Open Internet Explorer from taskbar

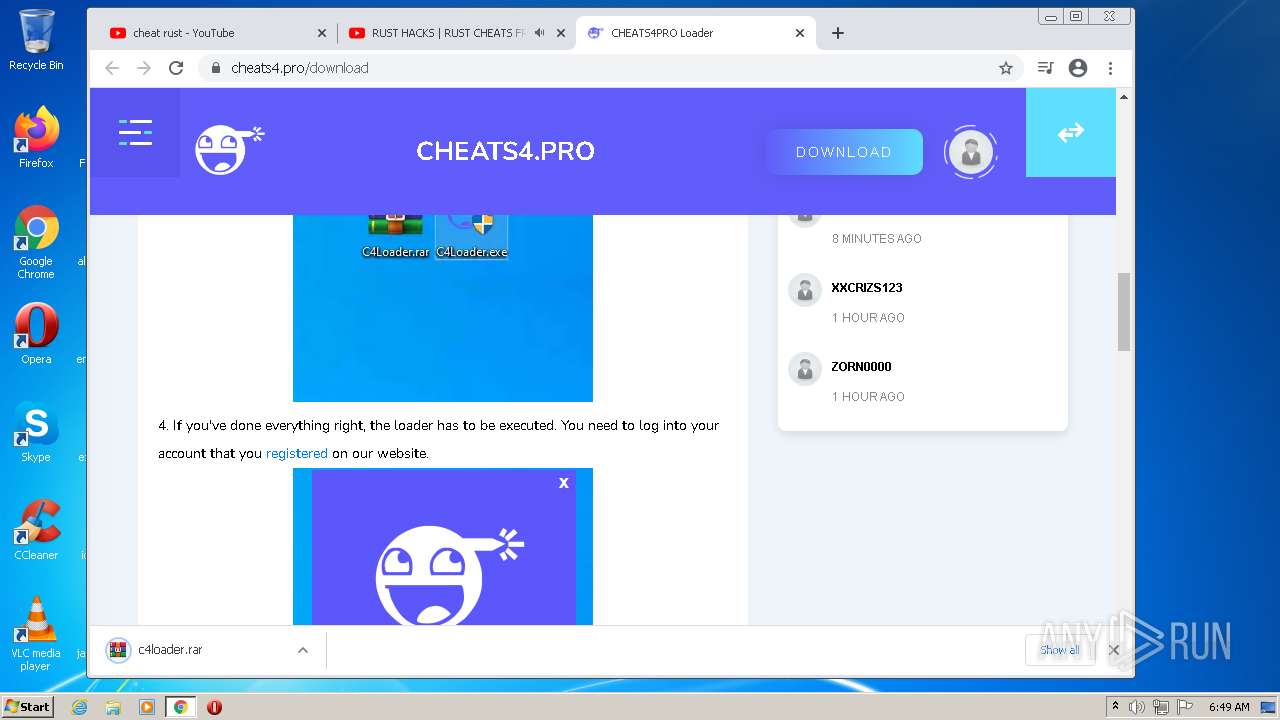point(80,707)
